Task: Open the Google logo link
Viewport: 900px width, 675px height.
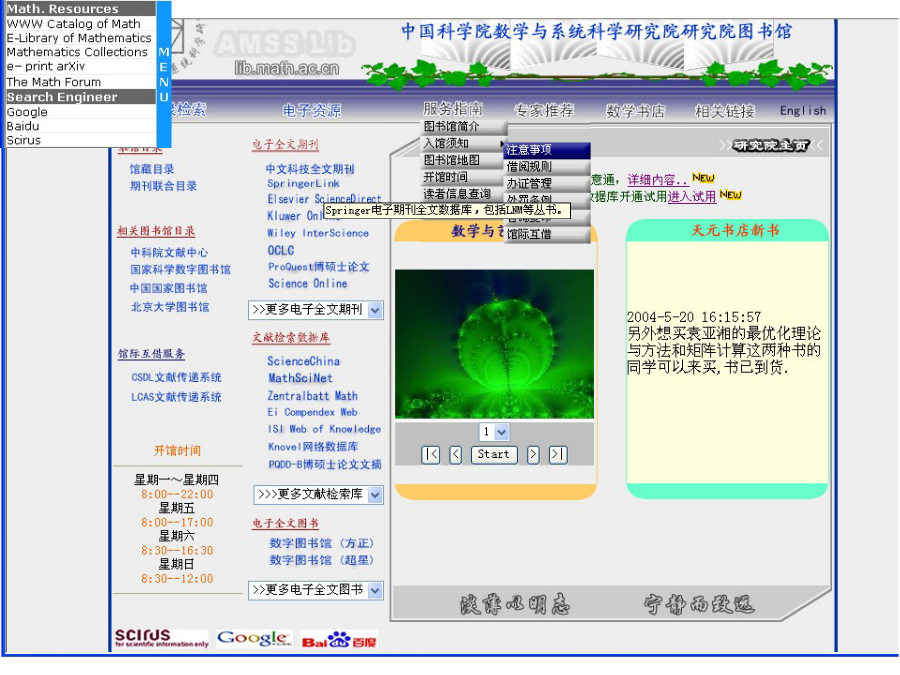Action: pyautogui.click(x=254, y=638)
